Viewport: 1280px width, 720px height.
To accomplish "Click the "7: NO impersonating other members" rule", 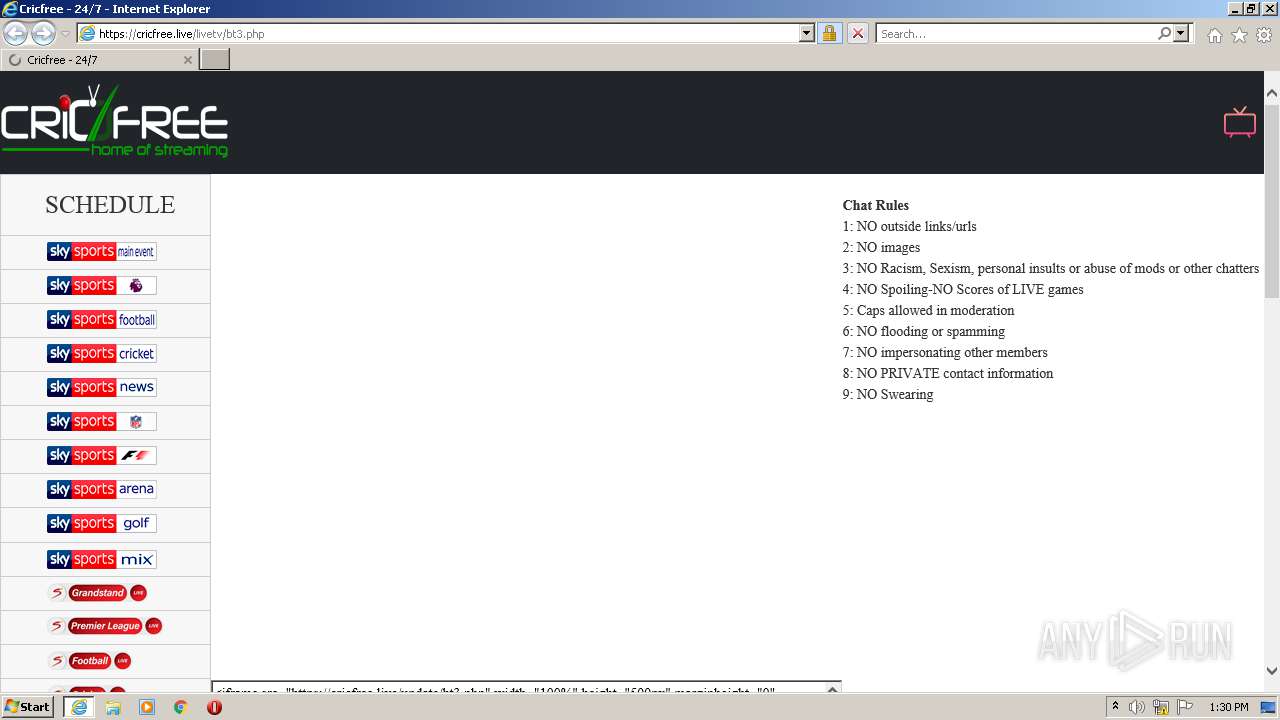I will (x=945, y=353).
